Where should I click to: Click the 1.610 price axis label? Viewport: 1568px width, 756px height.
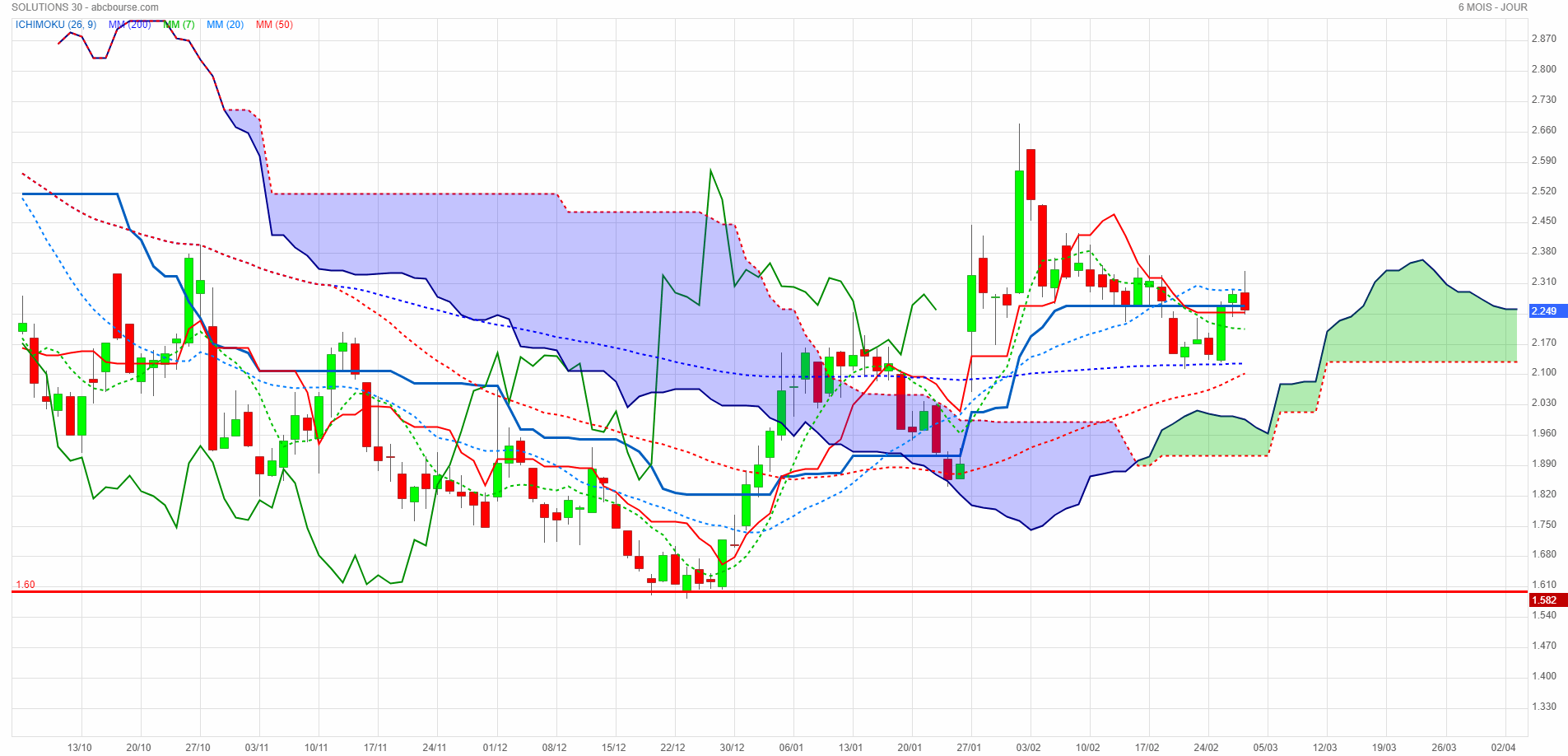point(1544,585)
